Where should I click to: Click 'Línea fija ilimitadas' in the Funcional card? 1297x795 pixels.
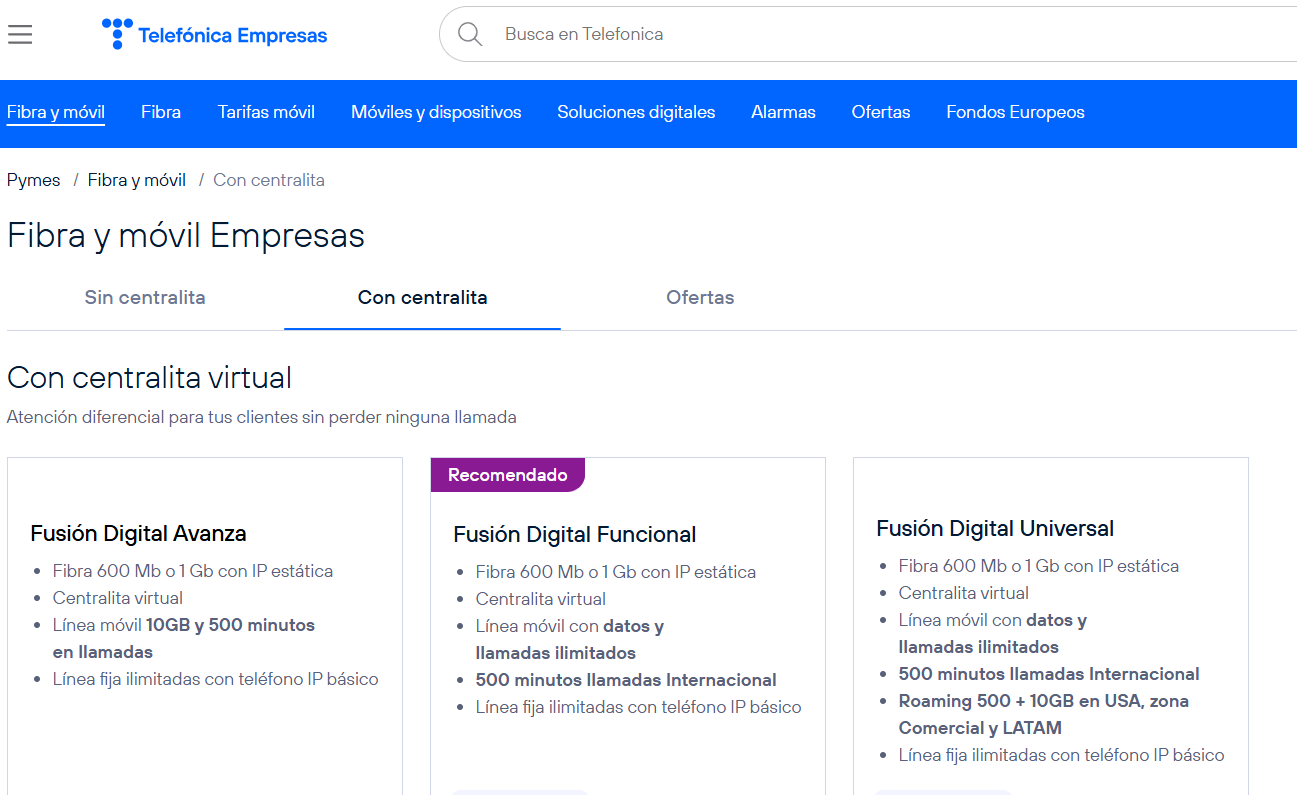coord(639,707)
